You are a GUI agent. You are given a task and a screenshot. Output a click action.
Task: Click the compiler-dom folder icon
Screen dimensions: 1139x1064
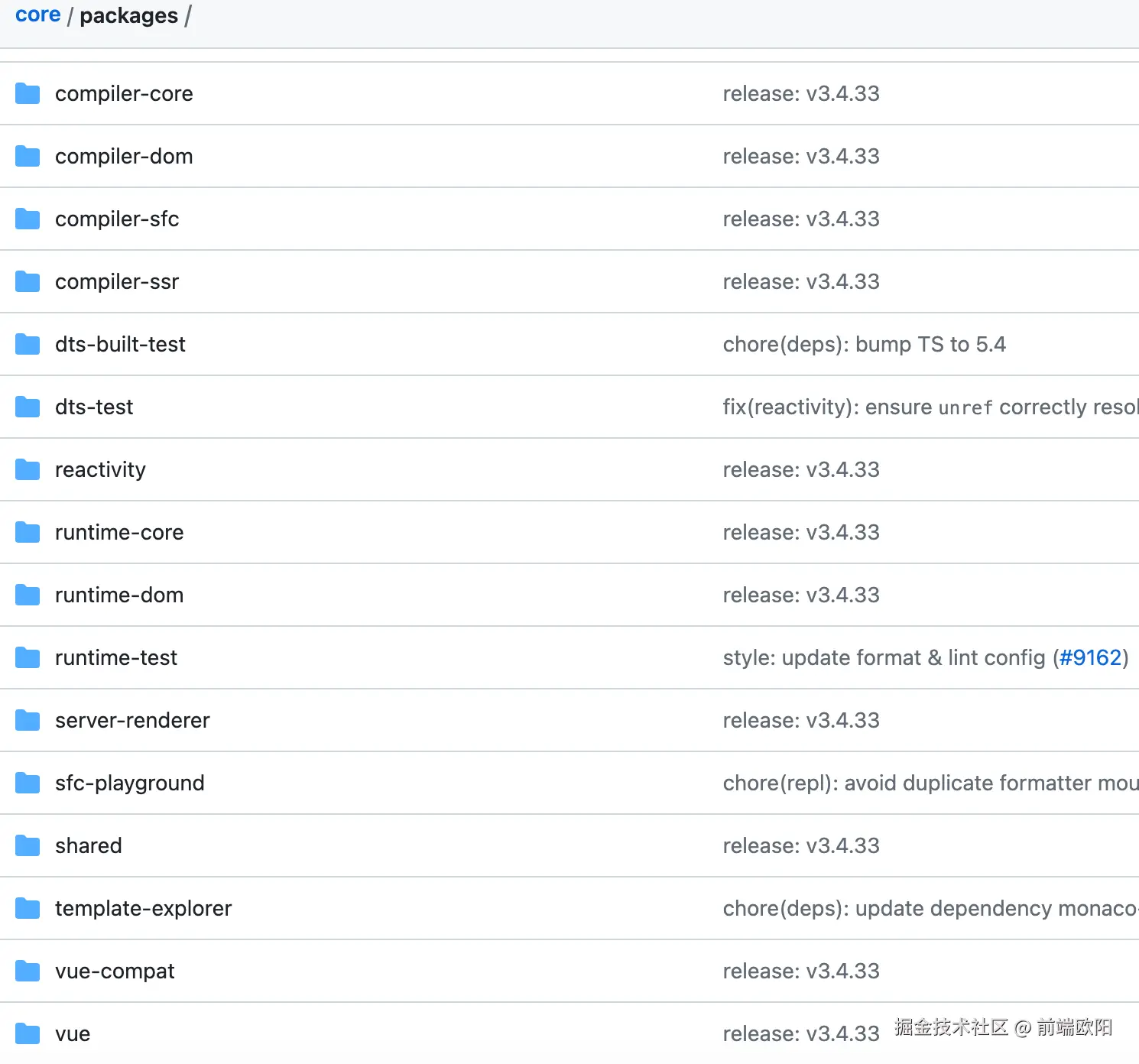[28, 157]
